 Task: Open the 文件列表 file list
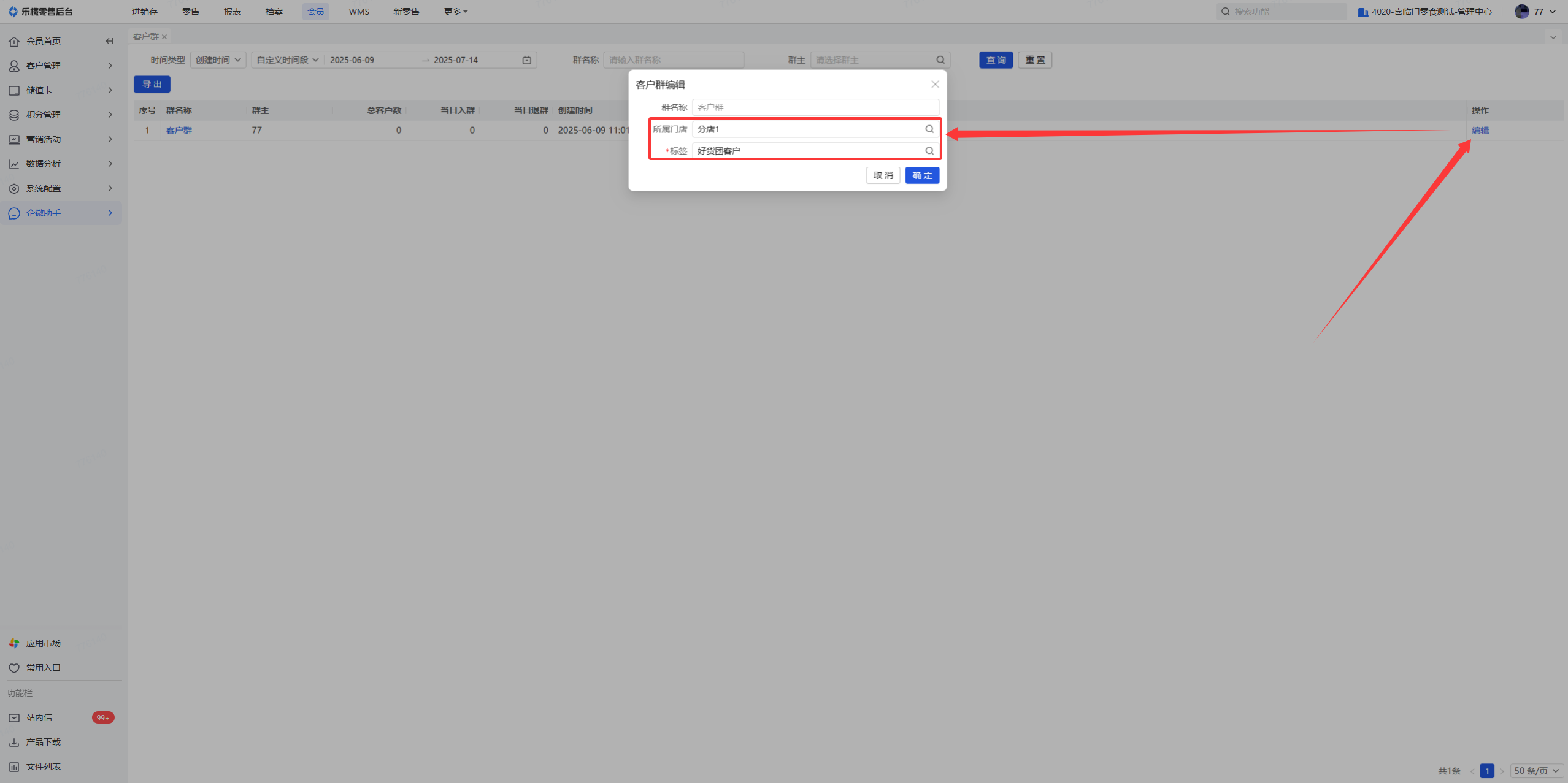point(43,766)
